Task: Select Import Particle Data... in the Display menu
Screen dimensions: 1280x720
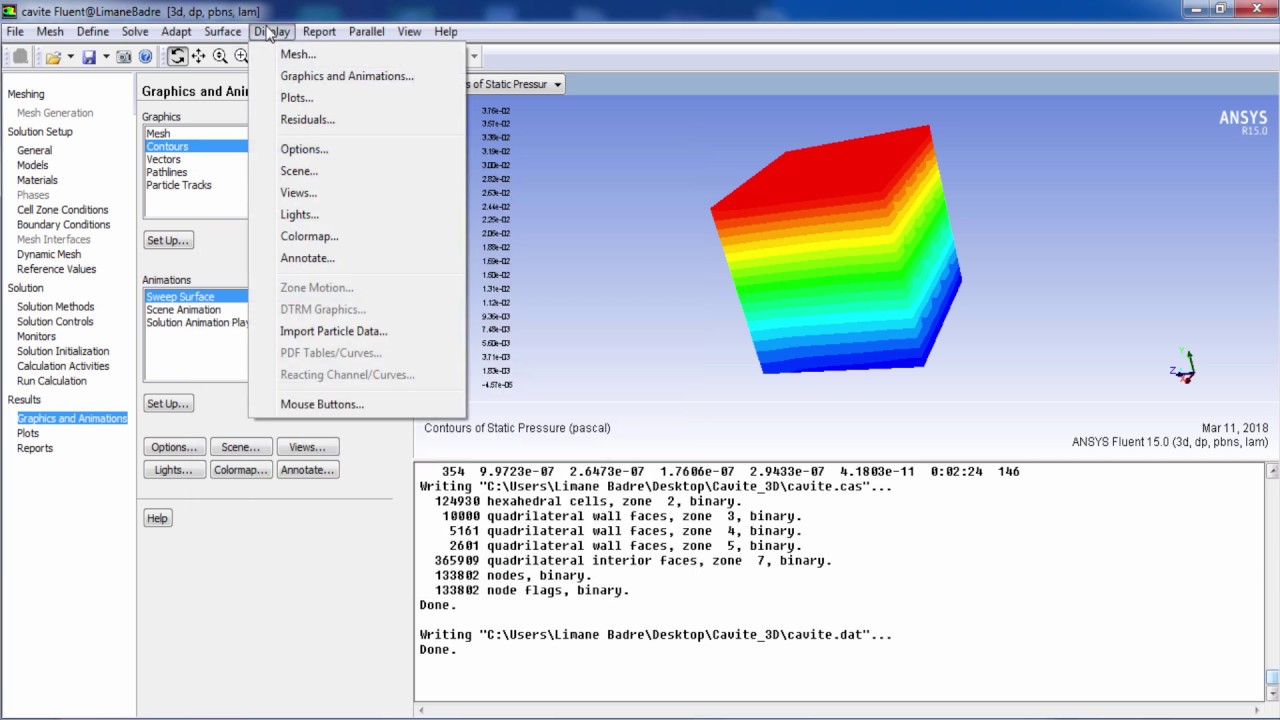Action: (x=333, y=332)
